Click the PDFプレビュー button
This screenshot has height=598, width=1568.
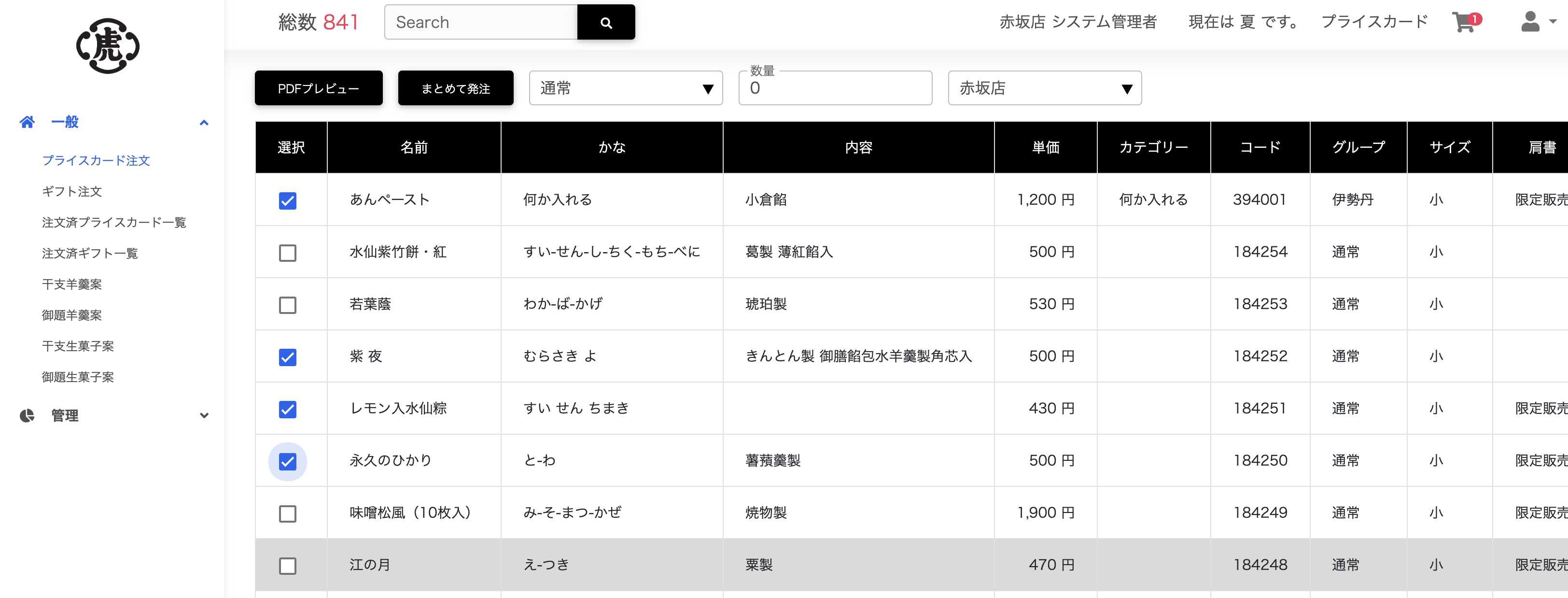(318, 88)
